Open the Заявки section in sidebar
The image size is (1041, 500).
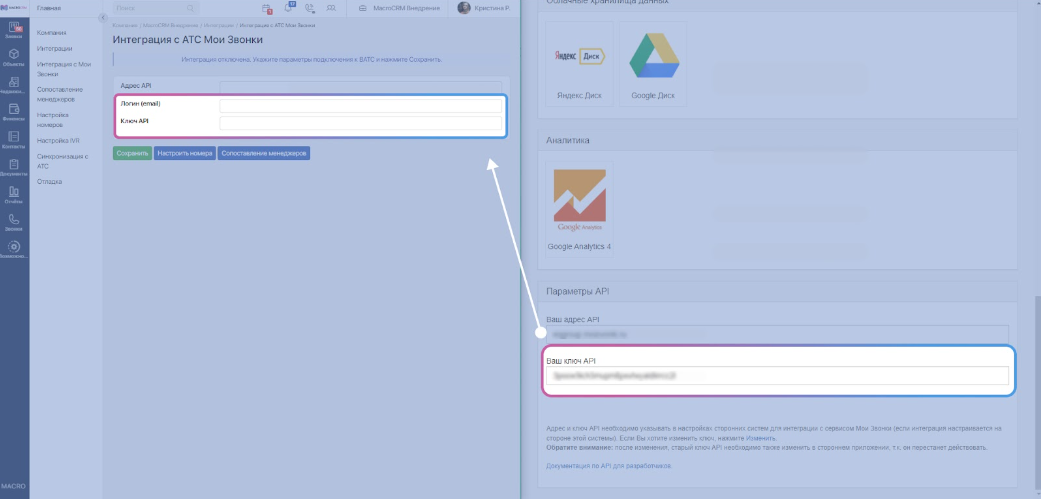click(x=14, y=28)
